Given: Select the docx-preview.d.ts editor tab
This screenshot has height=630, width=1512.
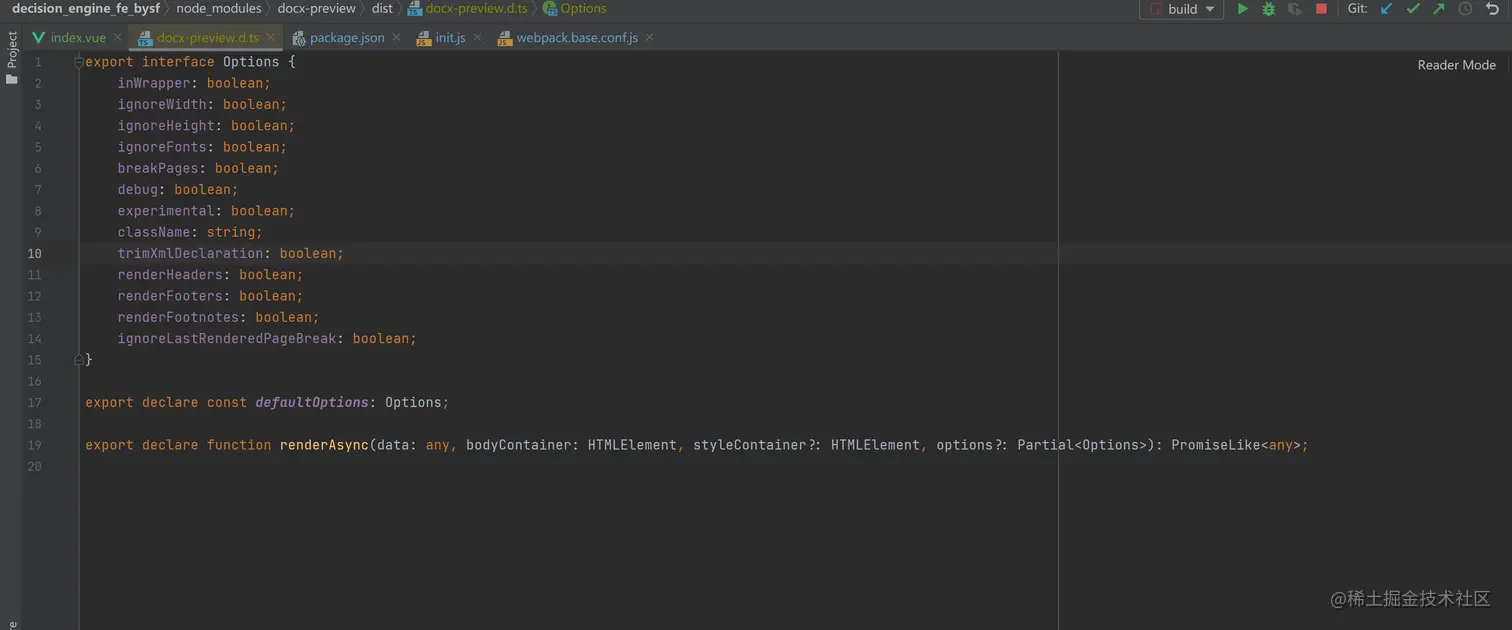Looking at the screenshot, I should click(207, 38).
